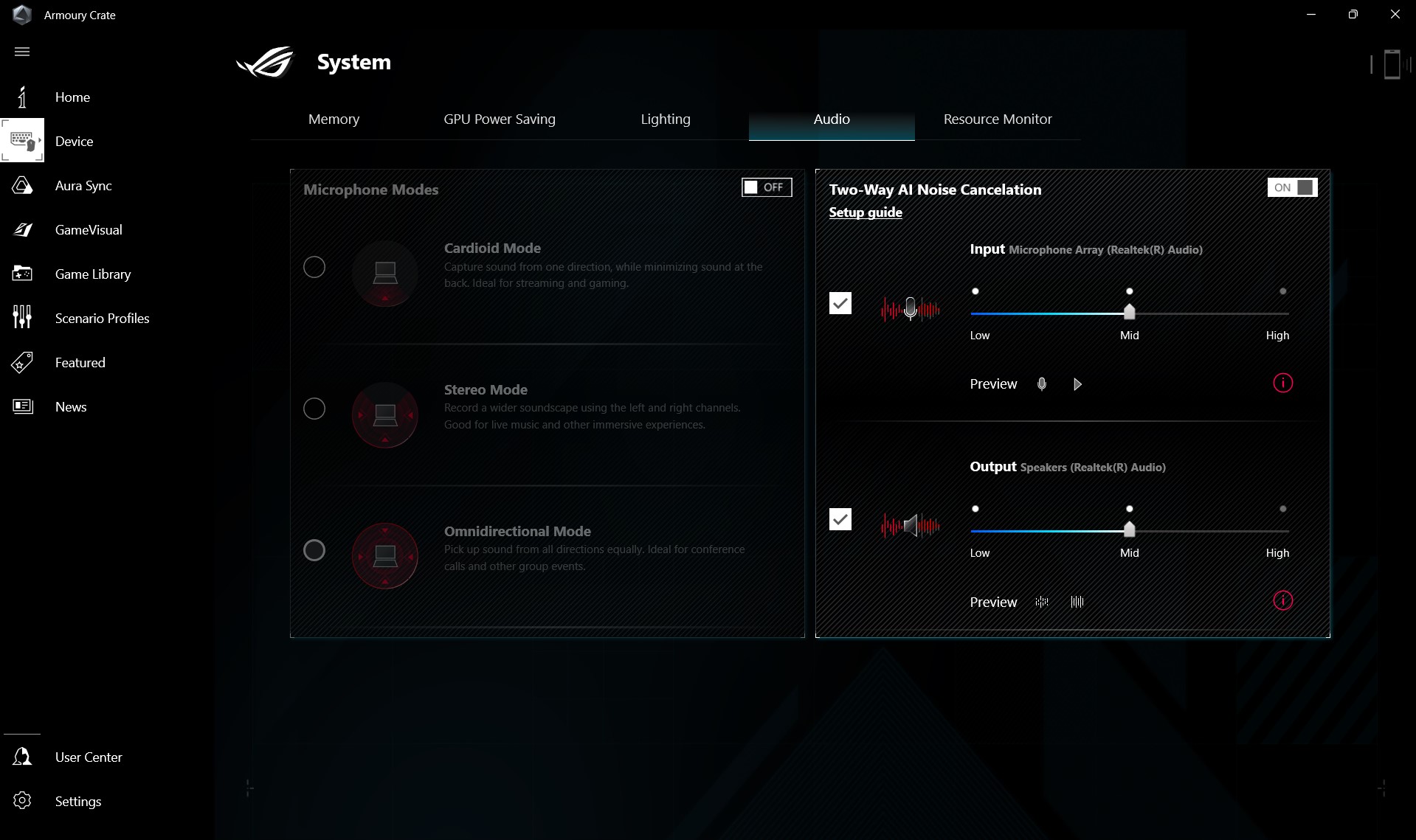Image resolution: width=1416 pixels, height=840 pixels.
Task: Open Scenario Profiles
Action: pos(102,319)
